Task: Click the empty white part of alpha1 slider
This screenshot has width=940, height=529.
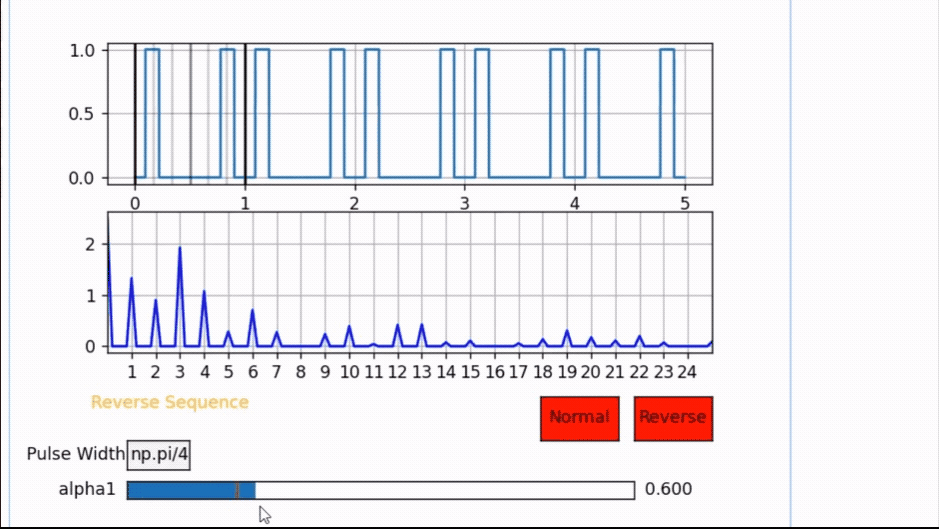Action: [x=444, y=490]
